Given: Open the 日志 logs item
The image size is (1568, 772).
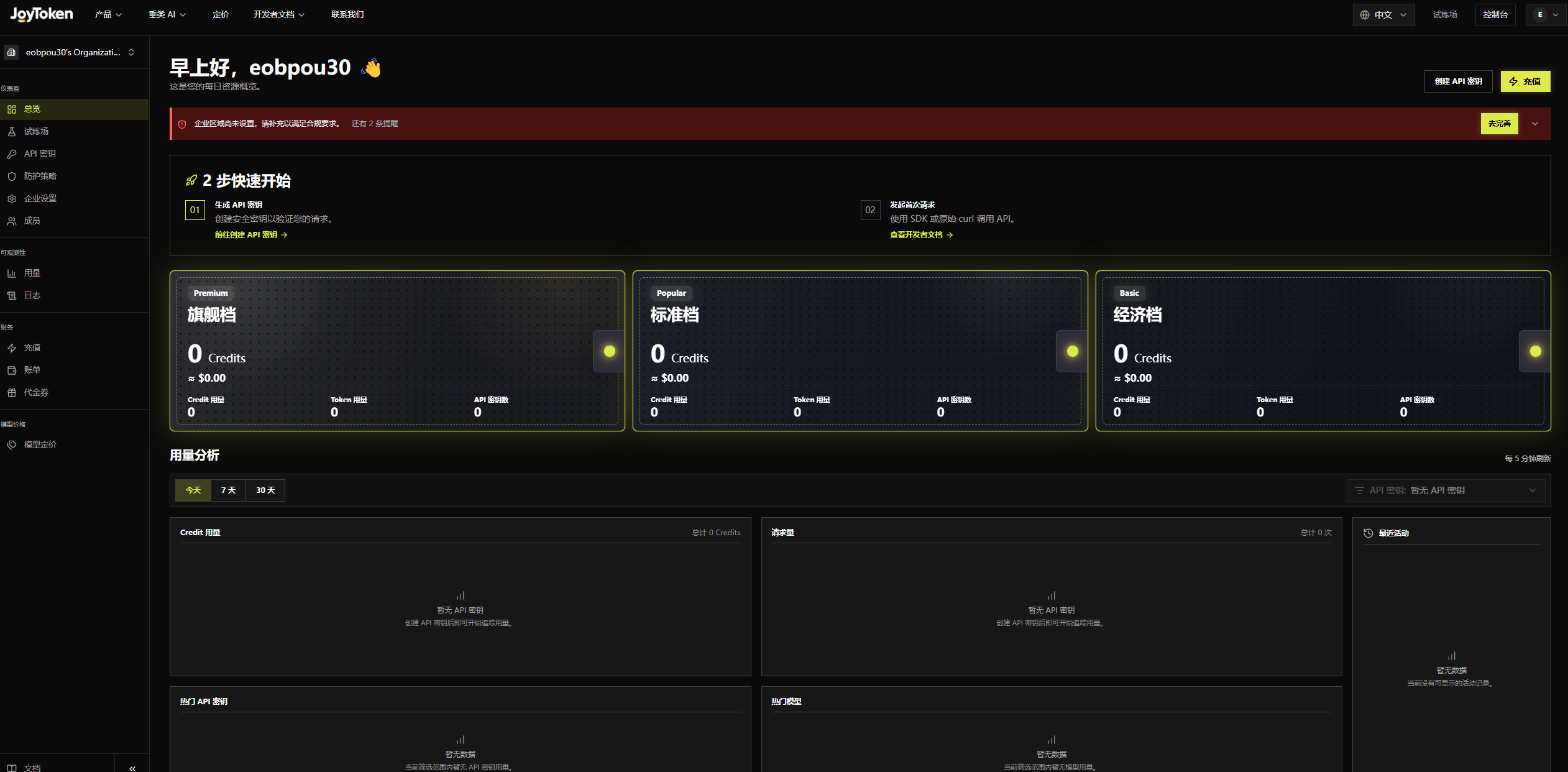Looking at the screenshot, I should click(x=74, y=295).
